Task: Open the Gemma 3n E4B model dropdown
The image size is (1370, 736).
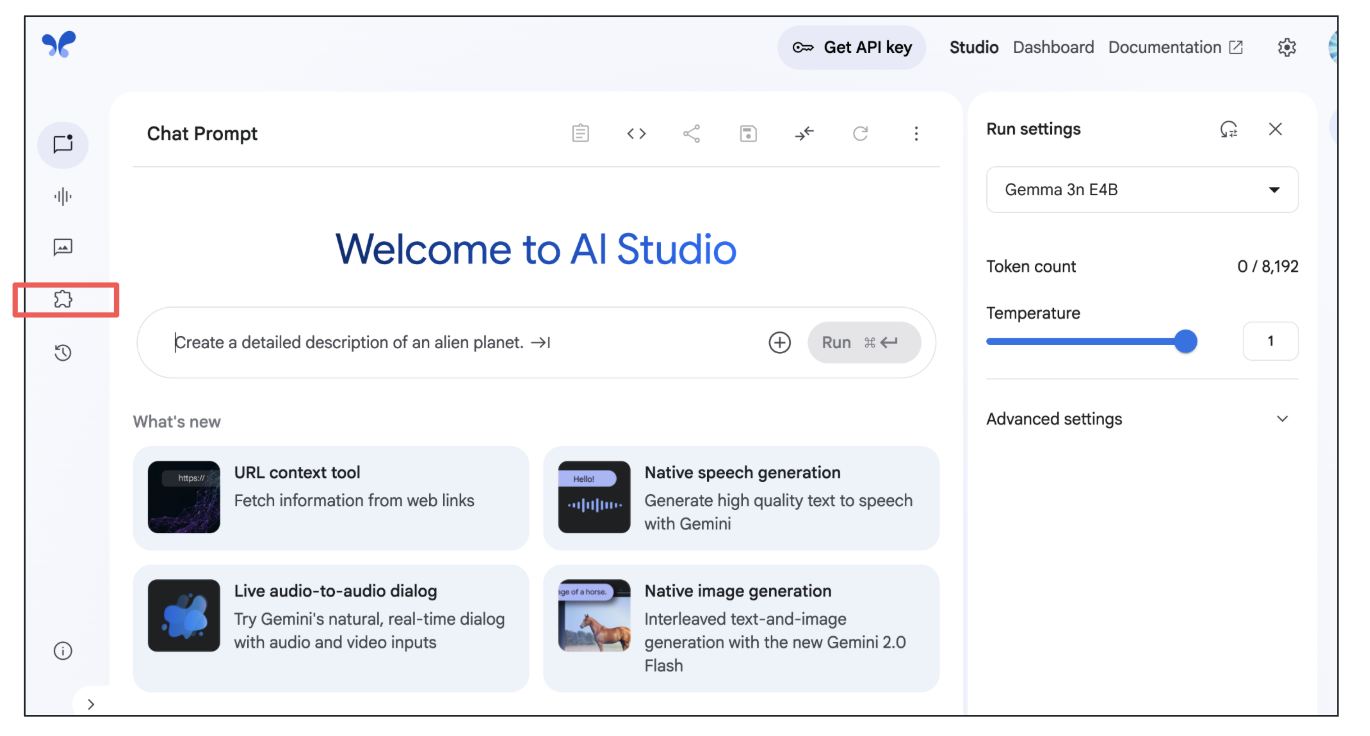Action: (x=1142, y=189)
